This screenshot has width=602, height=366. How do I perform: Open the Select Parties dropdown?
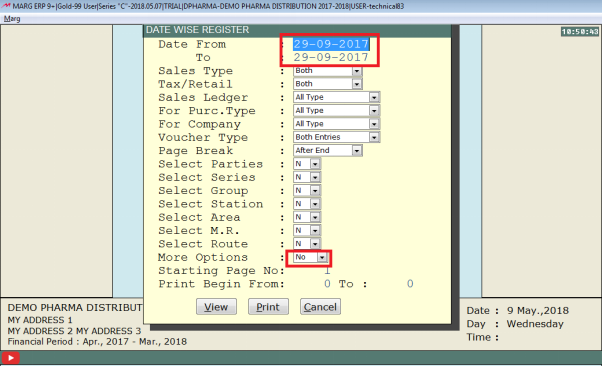(x=315, y=164)
